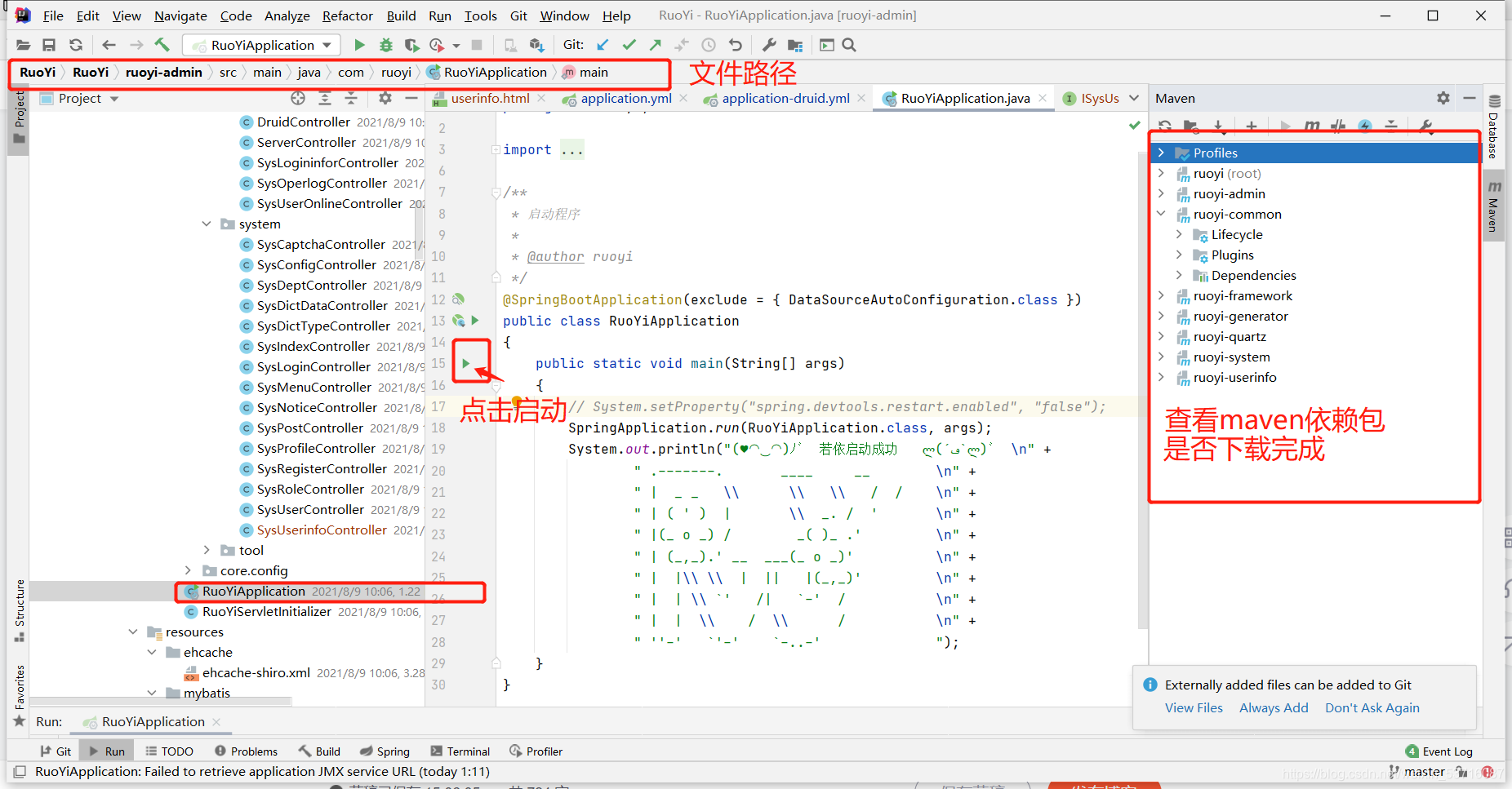Git update project blue arrow
The height and width of the screenshot is (789, 1512).
point(603,45)
